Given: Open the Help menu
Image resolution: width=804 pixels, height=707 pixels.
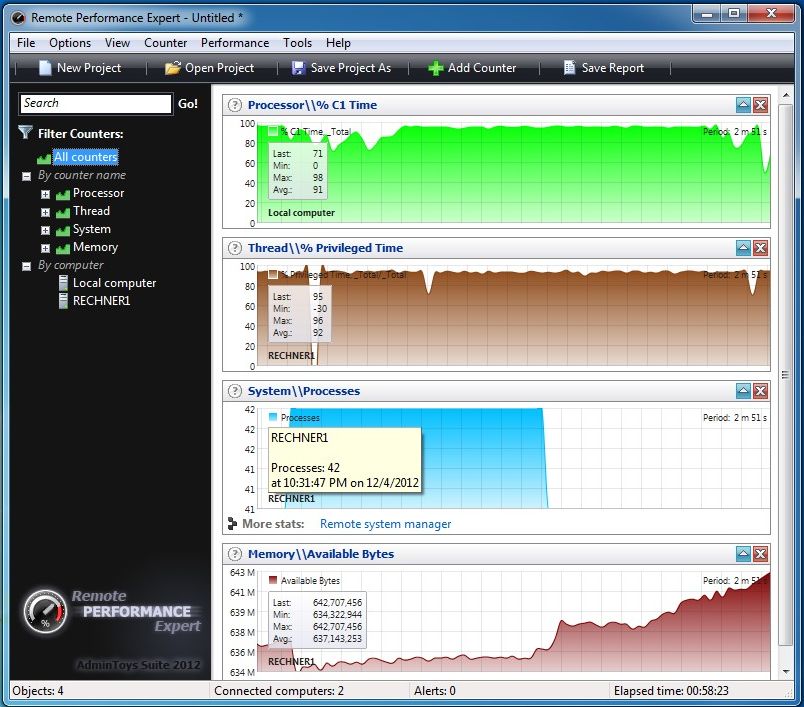Looking at the screenshot, I should click(x=338, y=43).
